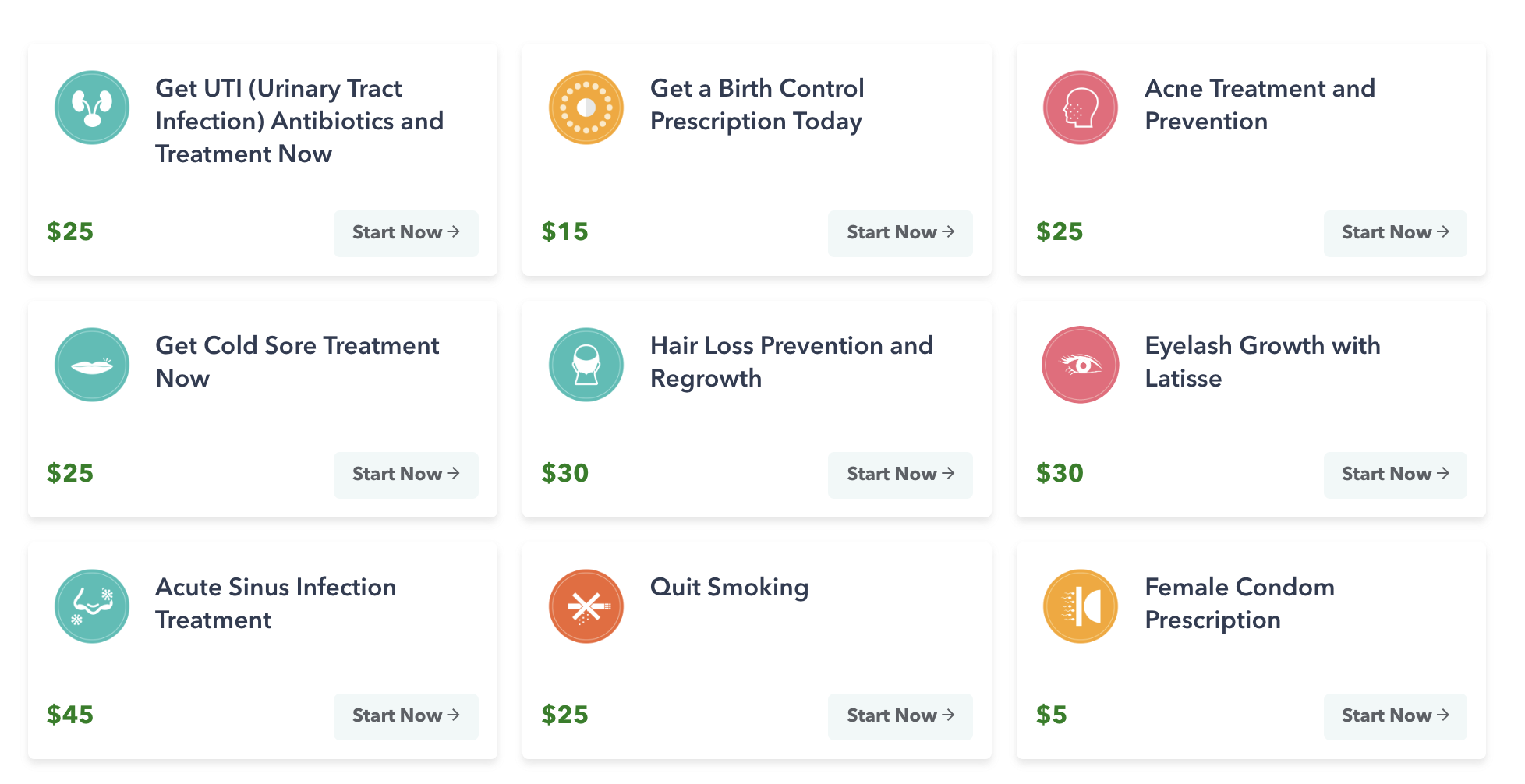Viewport: 1525px width, 784px height.
Task: Open the Acne Treatment and Prevention heading
Action: click(1259, 104)
